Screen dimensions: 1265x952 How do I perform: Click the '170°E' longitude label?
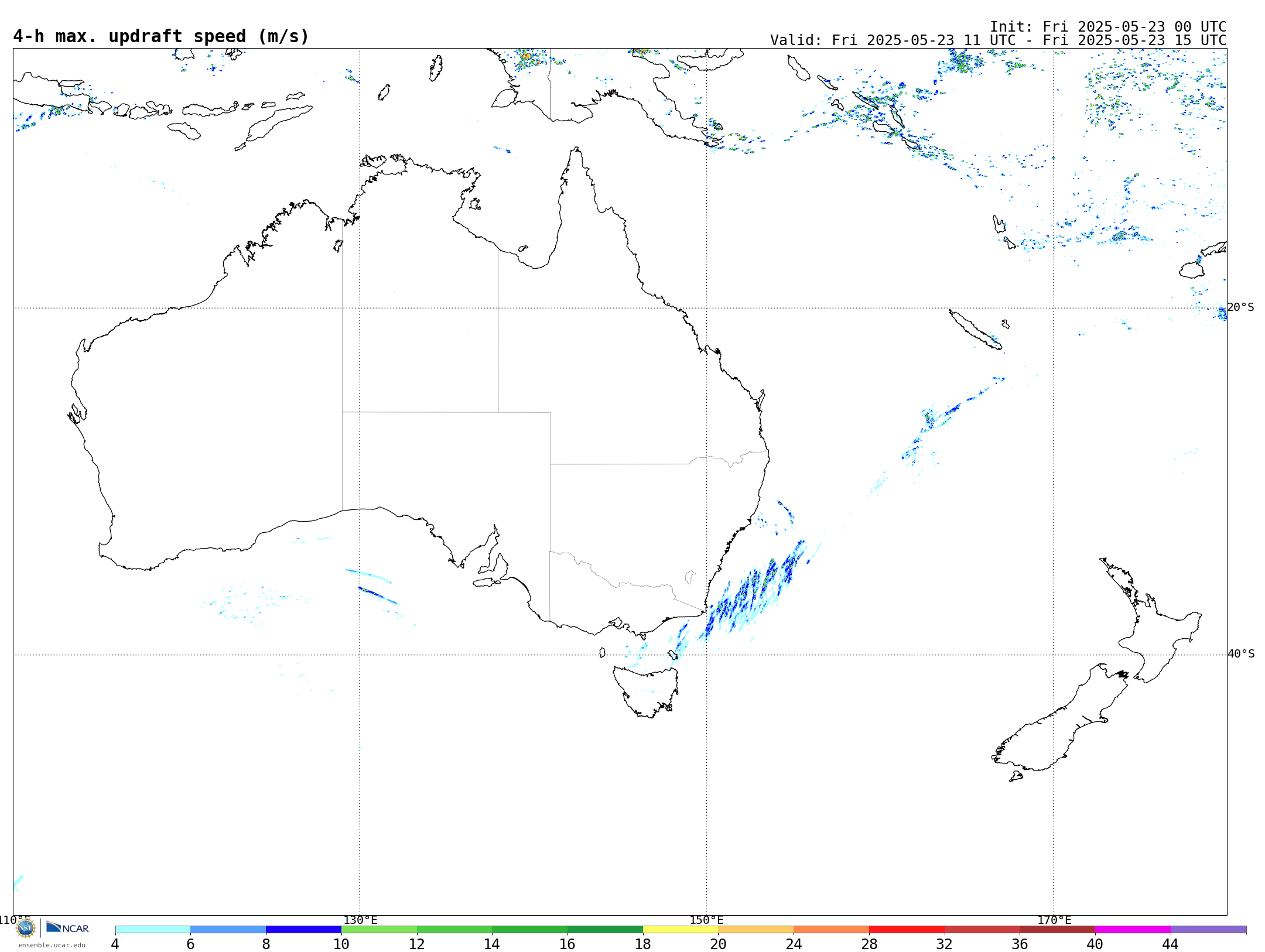[x=1054, y=920]
